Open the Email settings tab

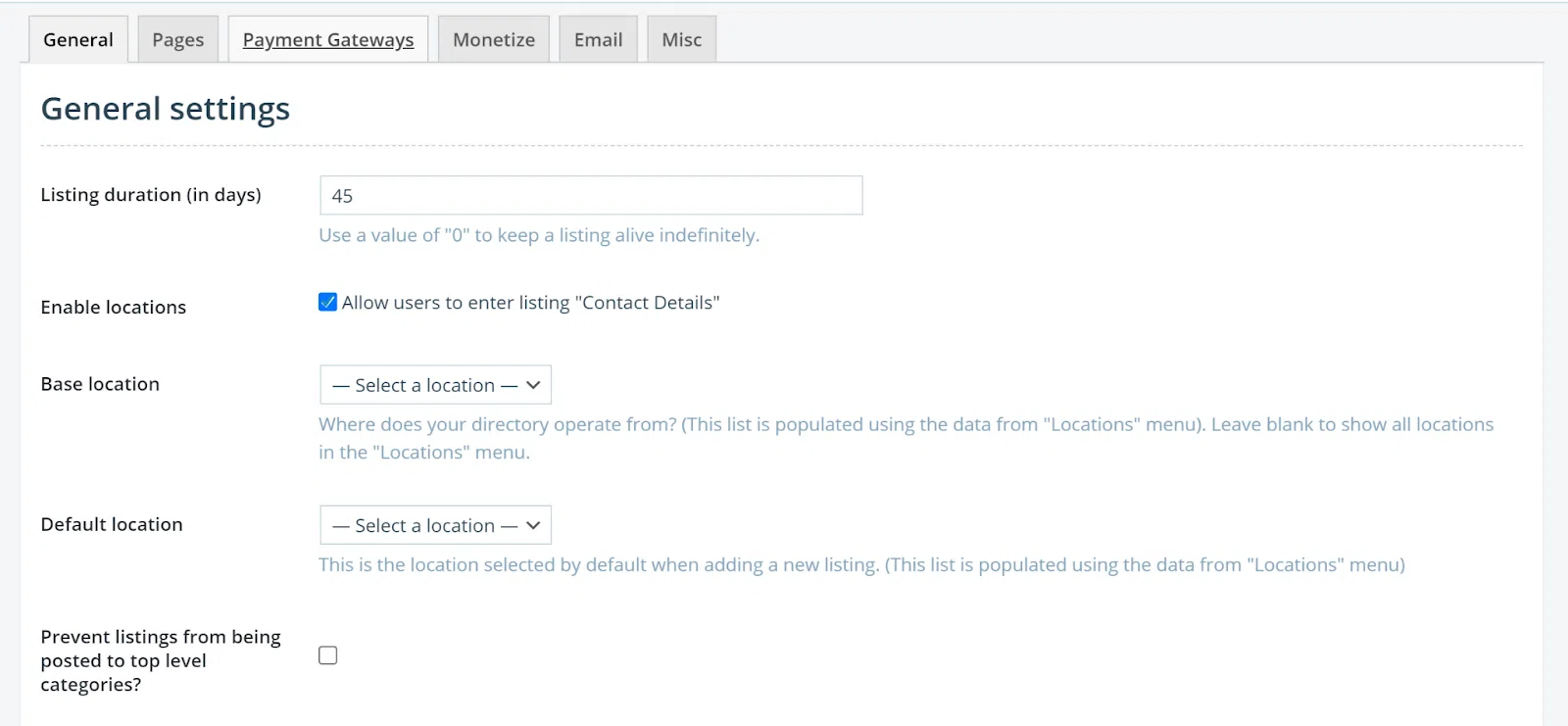[x=598, y=40]
